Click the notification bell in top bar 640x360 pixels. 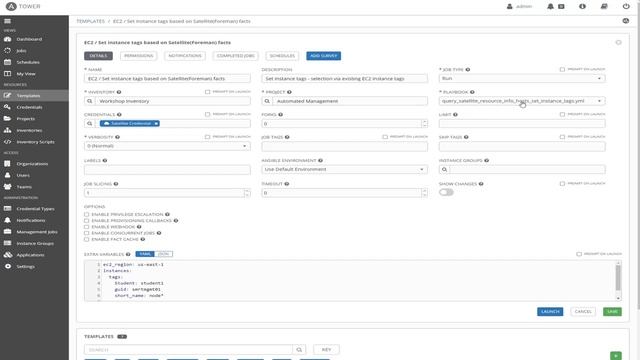(x=550, y=7)
